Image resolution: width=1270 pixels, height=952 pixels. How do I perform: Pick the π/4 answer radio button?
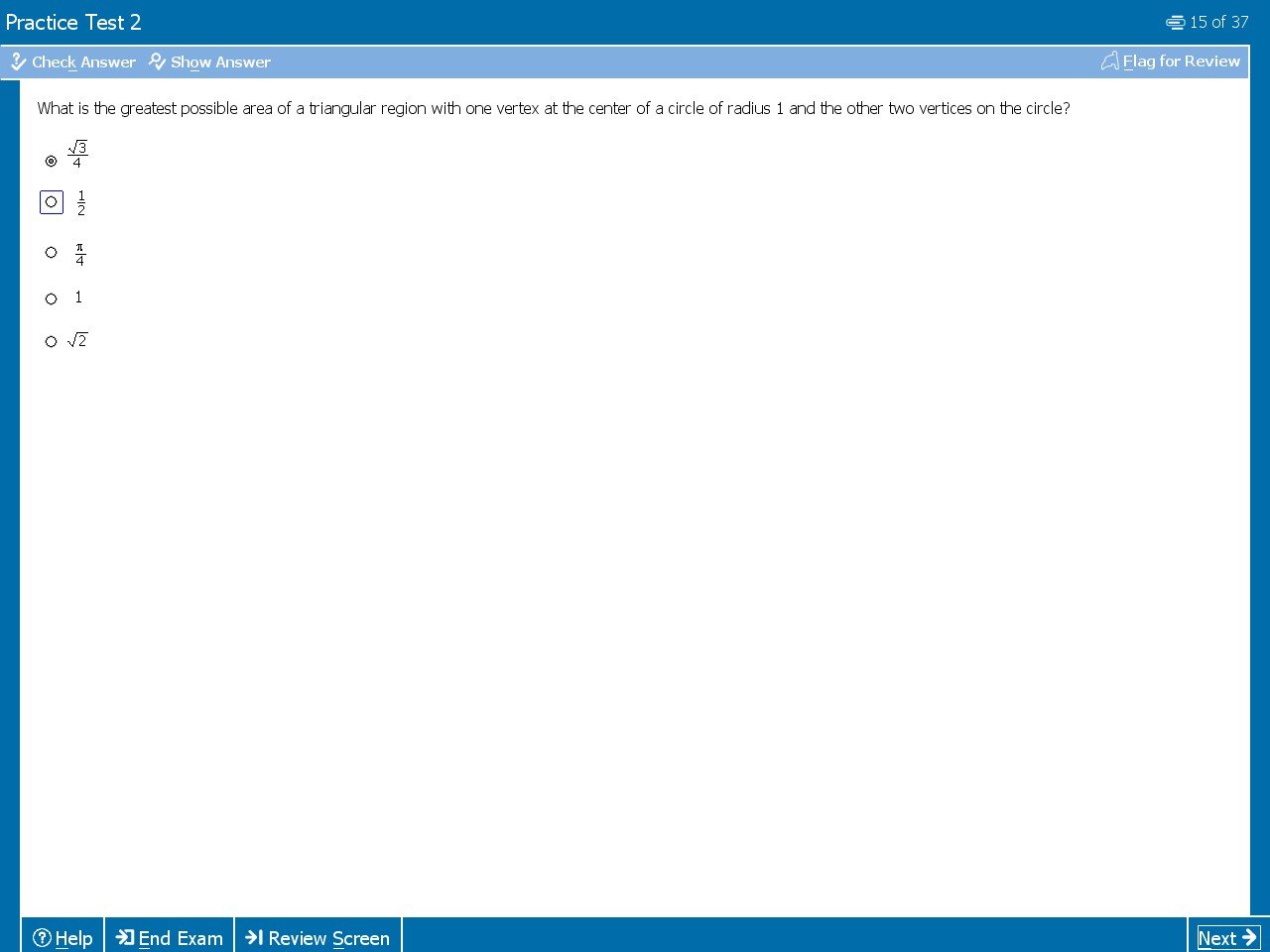tap(52, 253)
